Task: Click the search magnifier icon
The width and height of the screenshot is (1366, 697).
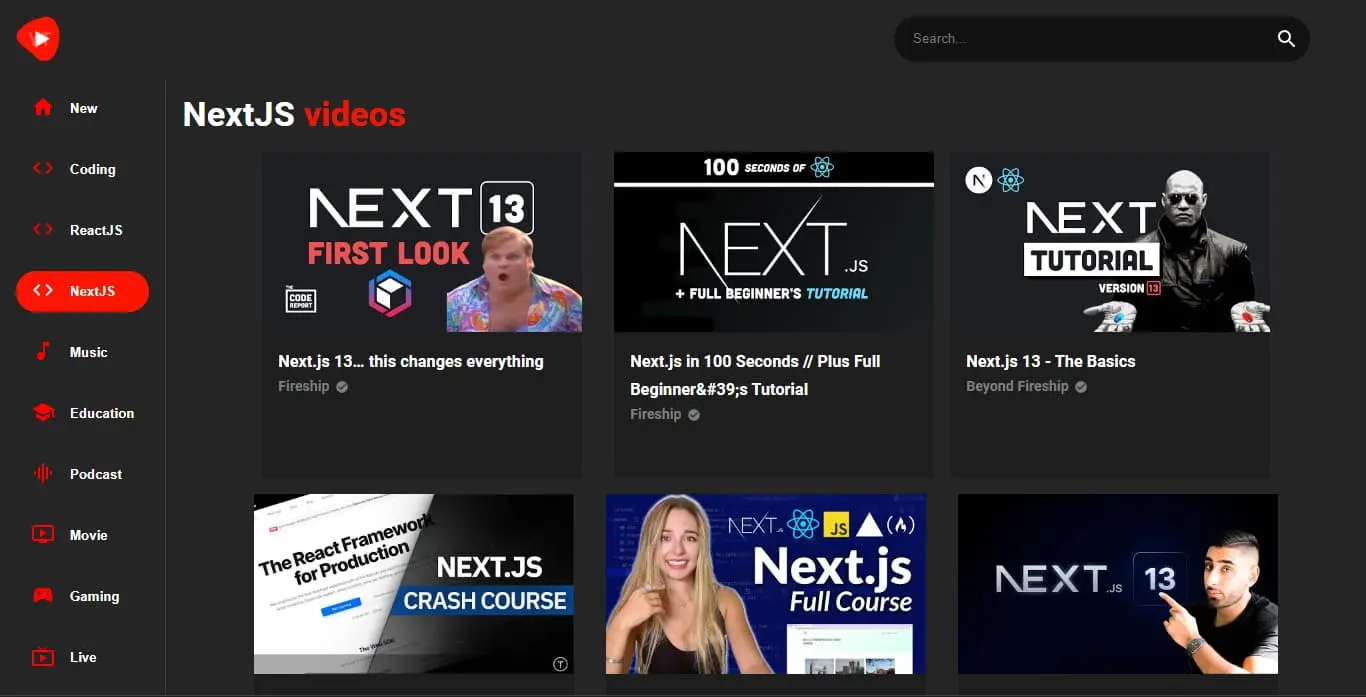Action: (1286, 39)
